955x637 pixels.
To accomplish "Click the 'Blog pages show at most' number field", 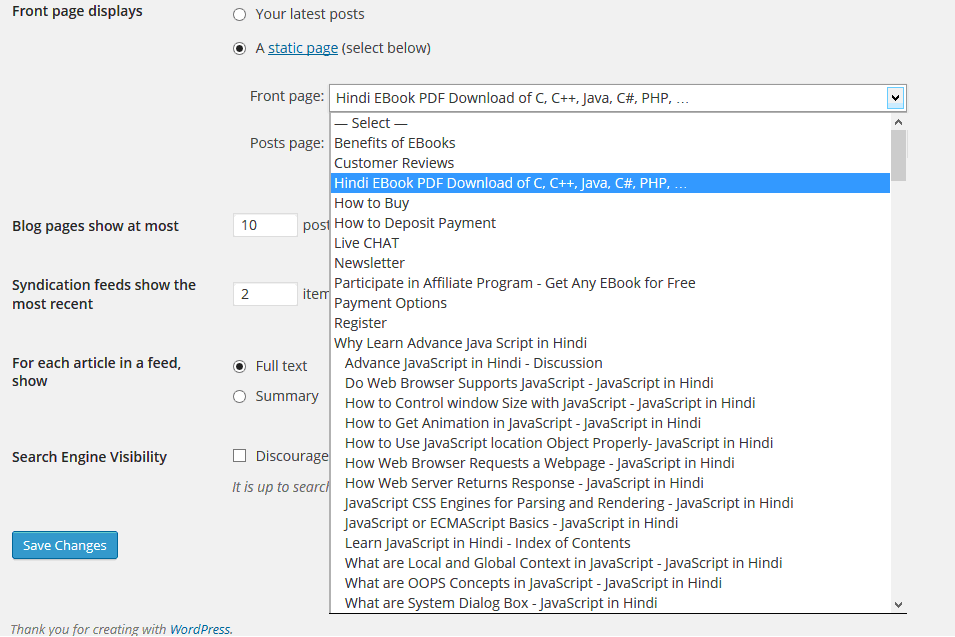I will (x=265, y=225).
